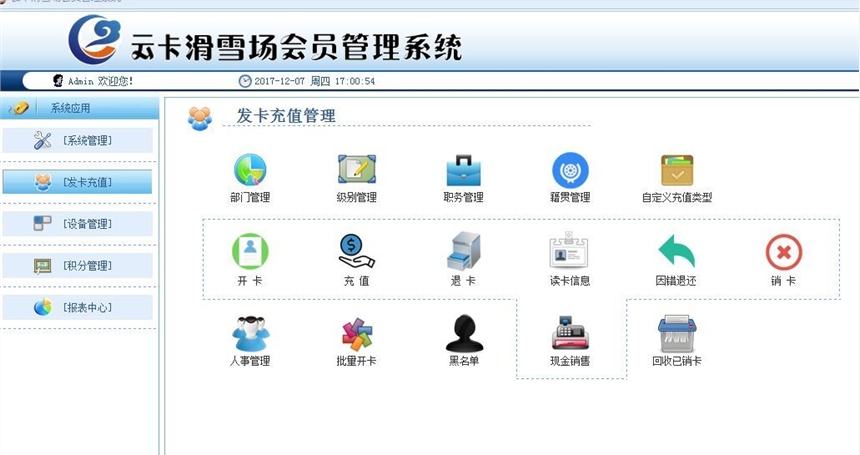
Task: Open 自定义充值类型 settings
Action: pyautogui.click(x=677, y=170)
